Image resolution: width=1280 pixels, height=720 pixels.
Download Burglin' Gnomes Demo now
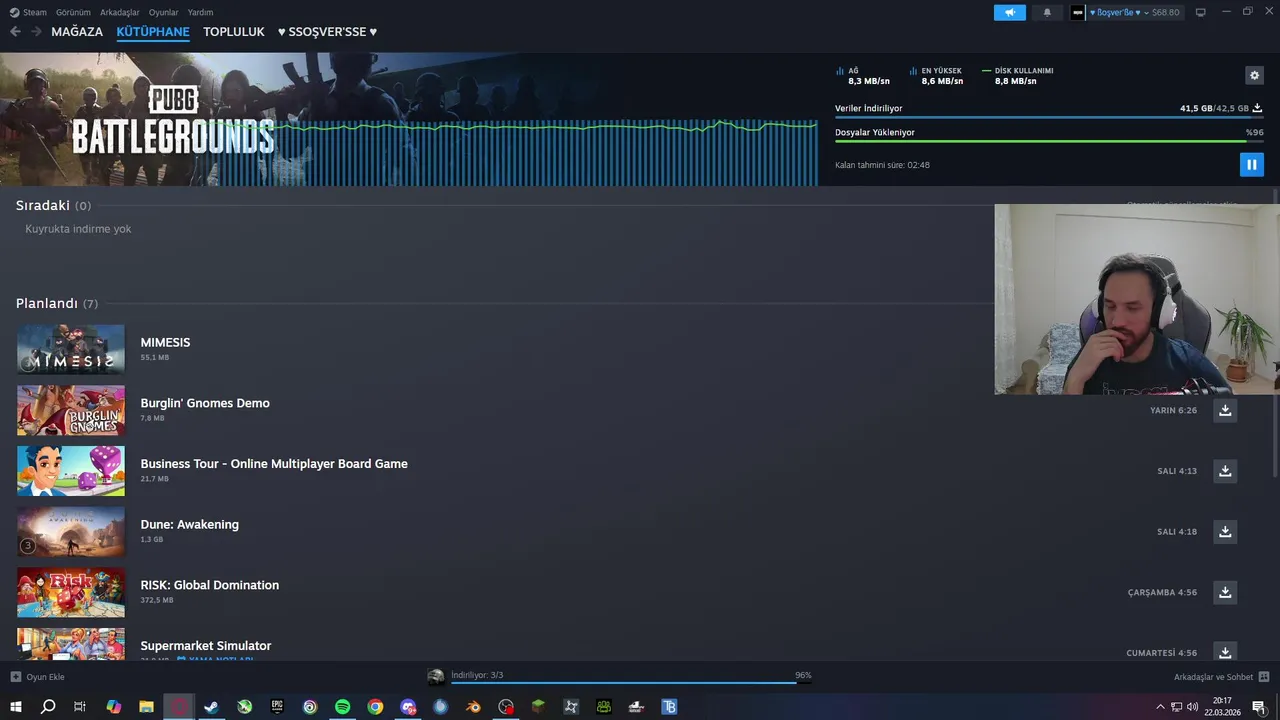1225,410
